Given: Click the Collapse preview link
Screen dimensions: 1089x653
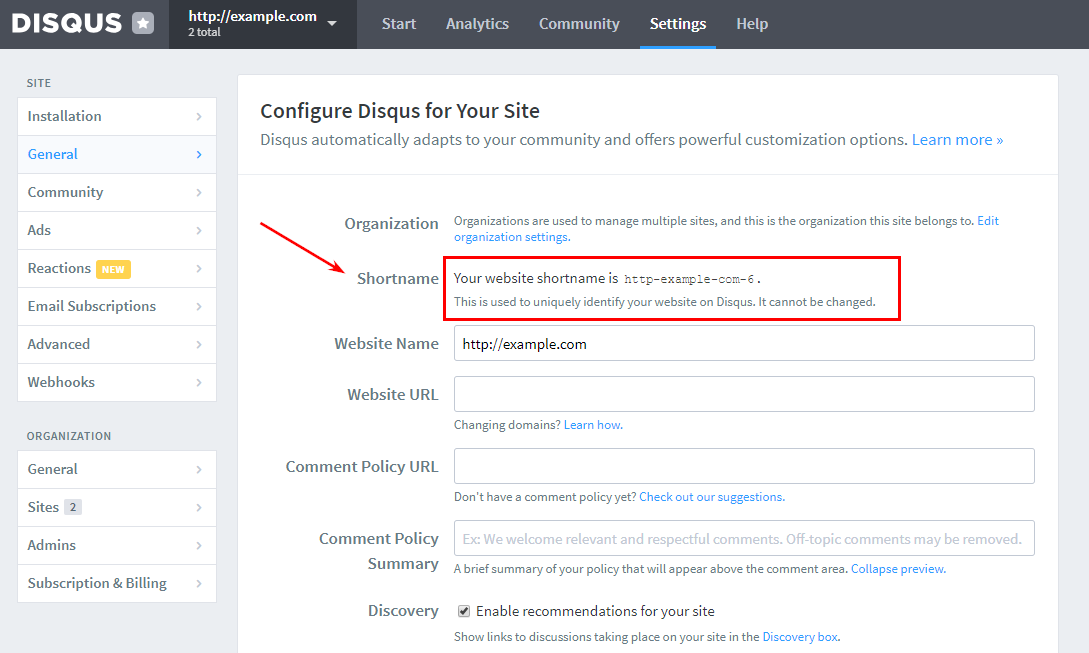Looking at the screenshot, I should 898,568.
